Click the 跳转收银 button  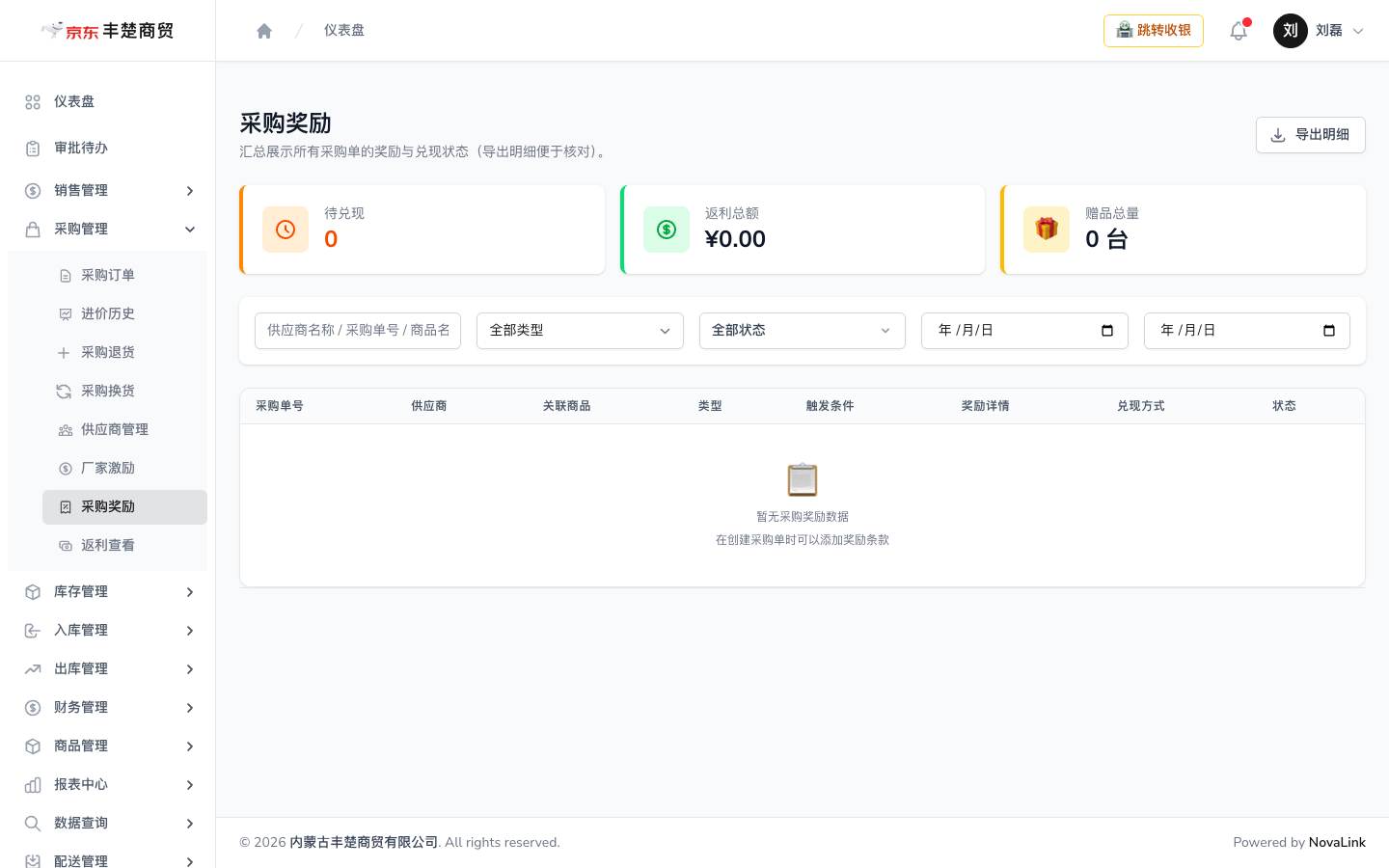(1154, 31)
